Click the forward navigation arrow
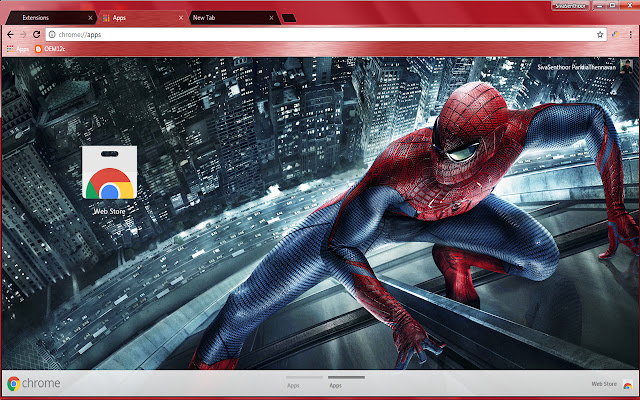Screen dimensions: 640x400 (23, 35)
